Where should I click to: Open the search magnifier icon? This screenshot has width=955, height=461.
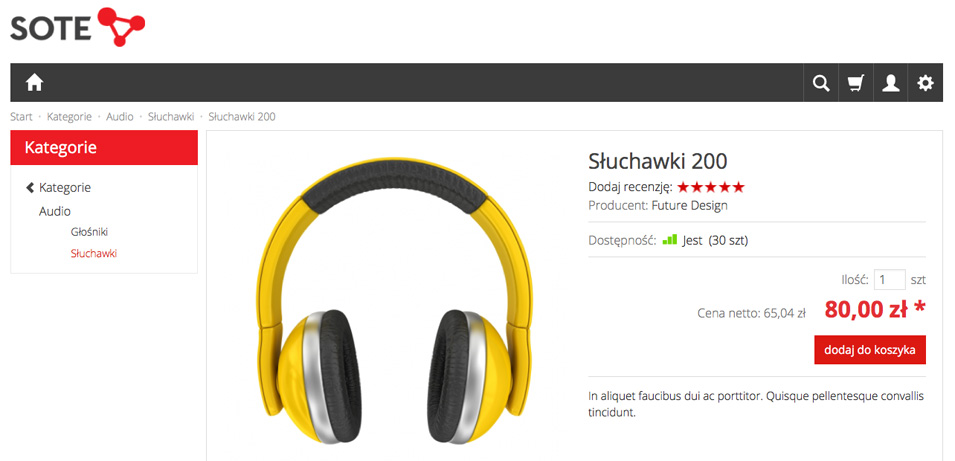(x=821, y=83)
